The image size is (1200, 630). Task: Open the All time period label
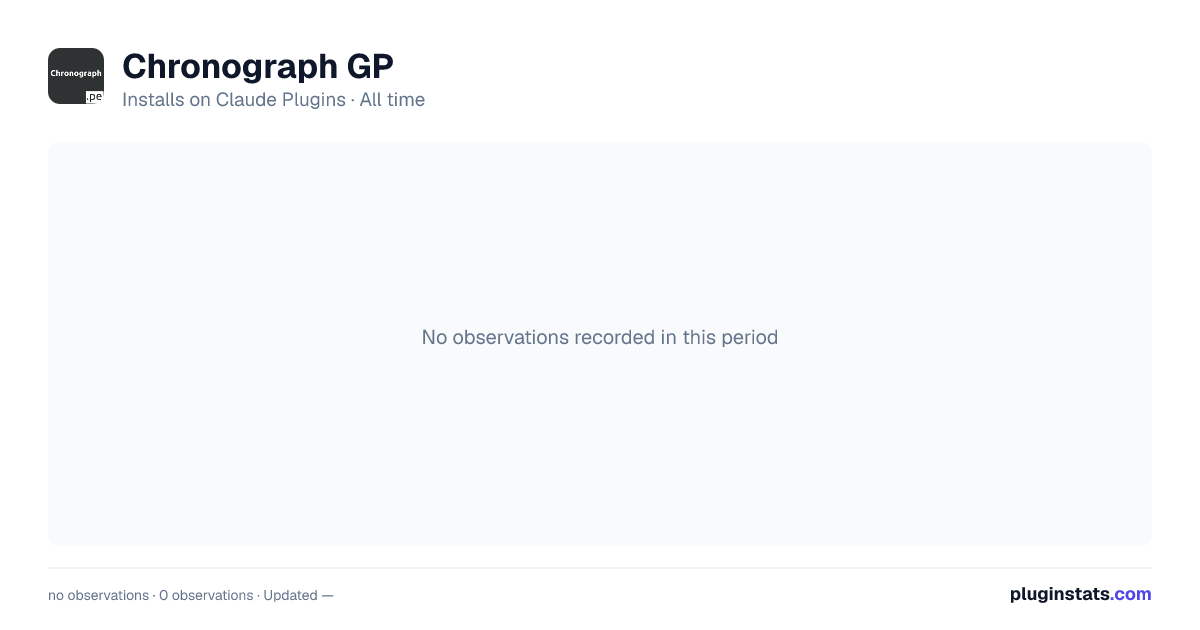[392, 100]
